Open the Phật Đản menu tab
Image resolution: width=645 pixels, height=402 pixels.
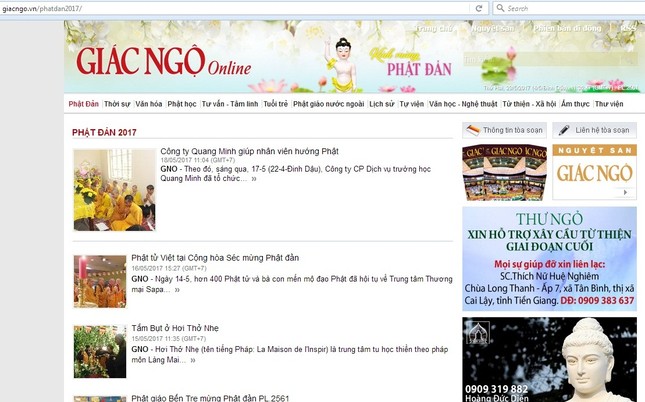84,104
